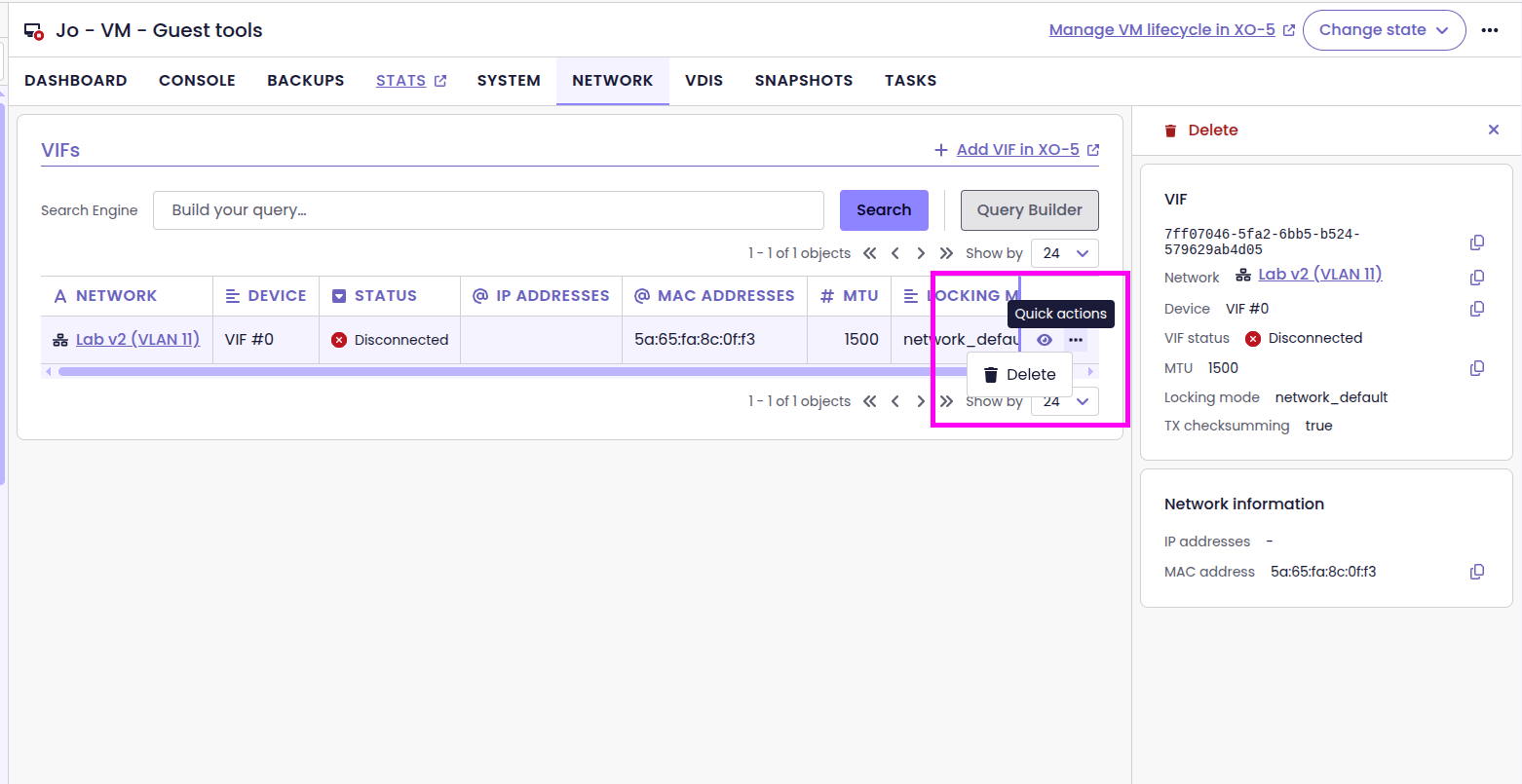Open the Change state dropdown
1522x784 pixels.
pos(1384,30)
